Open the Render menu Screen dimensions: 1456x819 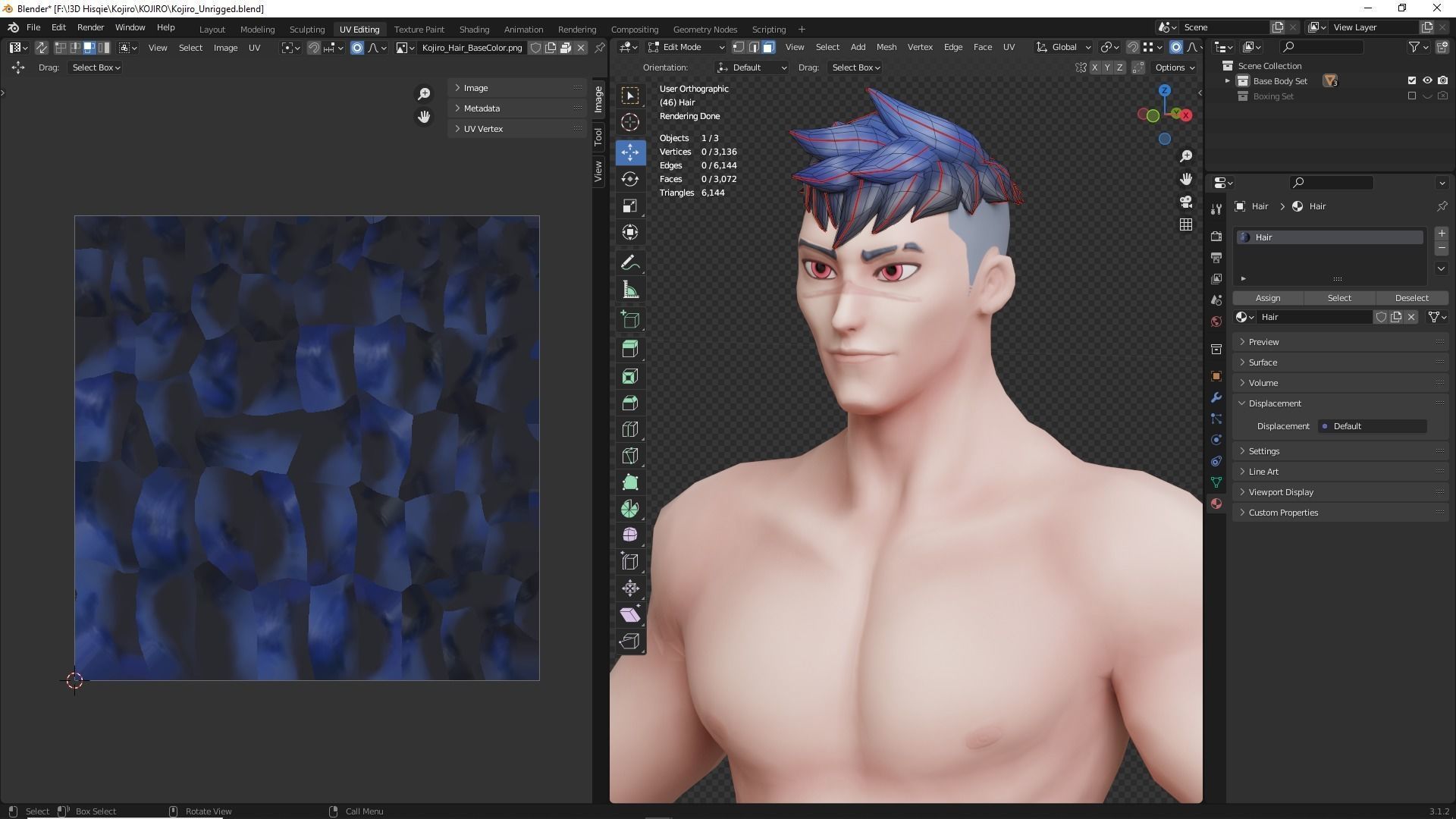pos(90,27)
